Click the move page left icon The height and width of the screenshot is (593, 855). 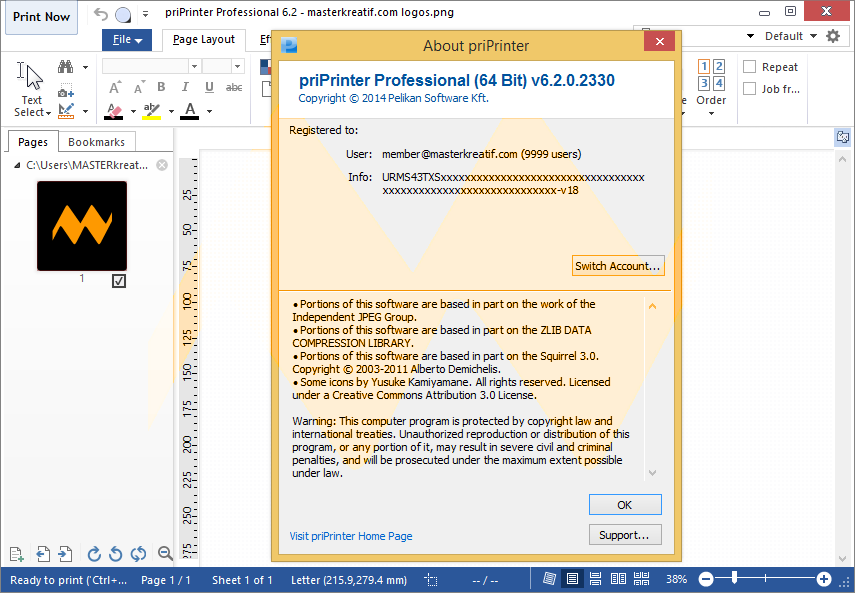point(43,554)
